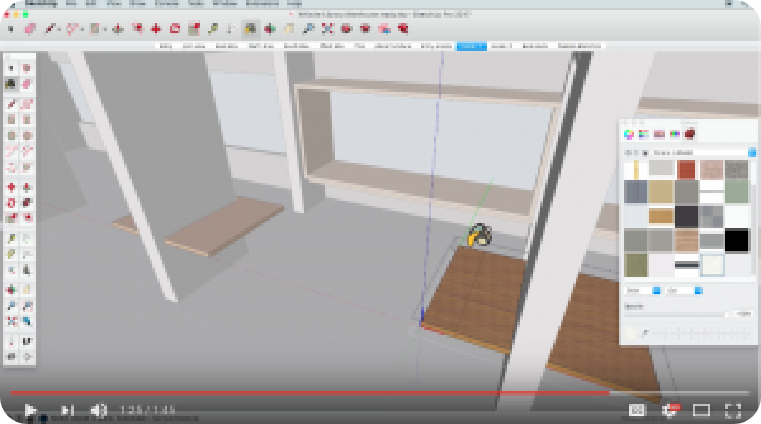Toggle theater mode on the player
The image size is (761, 424).
point(701,410)
